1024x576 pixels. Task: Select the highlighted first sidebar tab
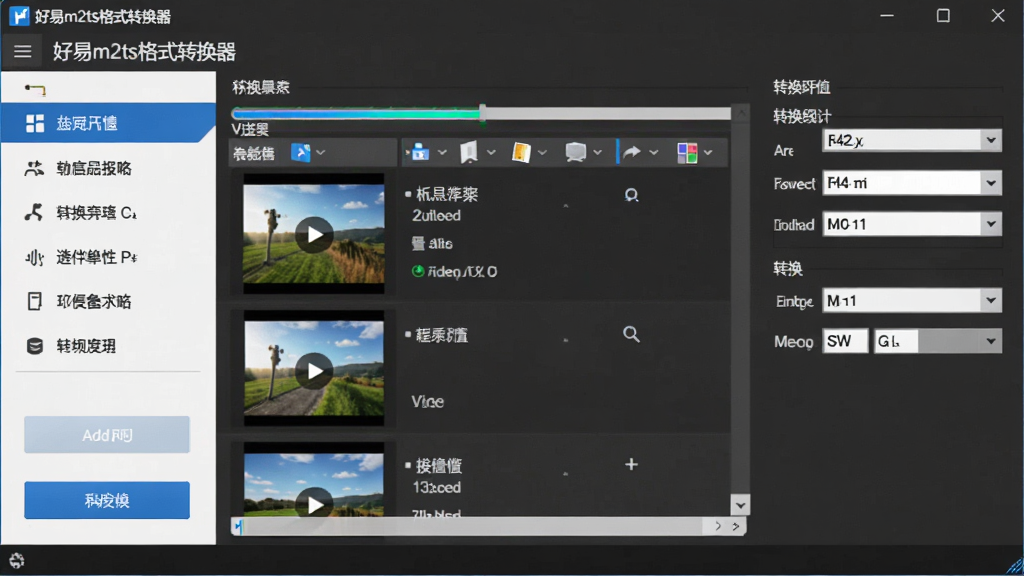pyautogui.click(x=108, y=123)
